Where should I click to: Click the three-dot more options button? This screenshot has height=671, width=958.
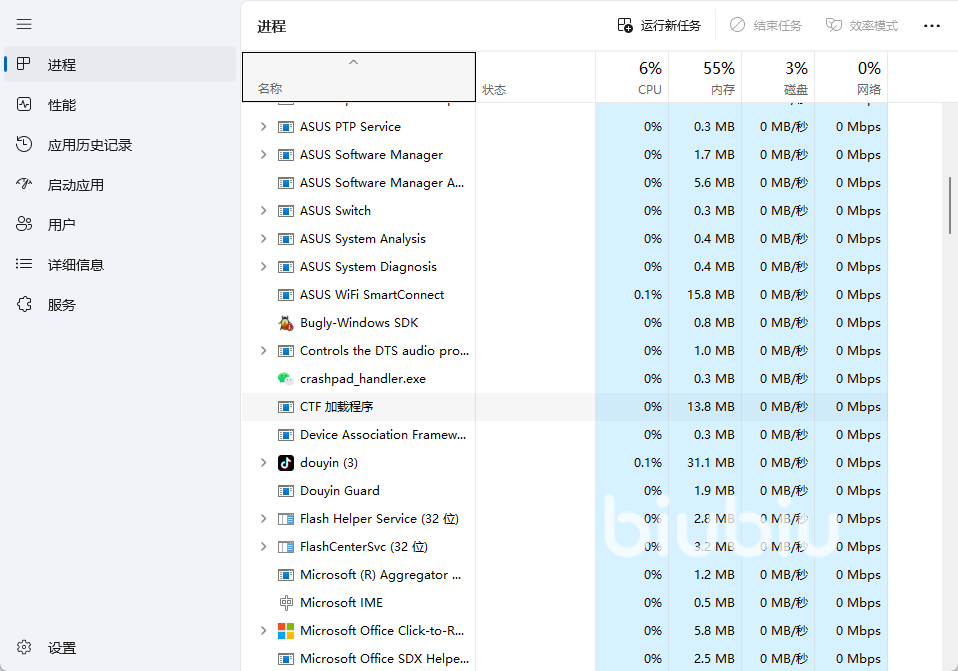931,26
